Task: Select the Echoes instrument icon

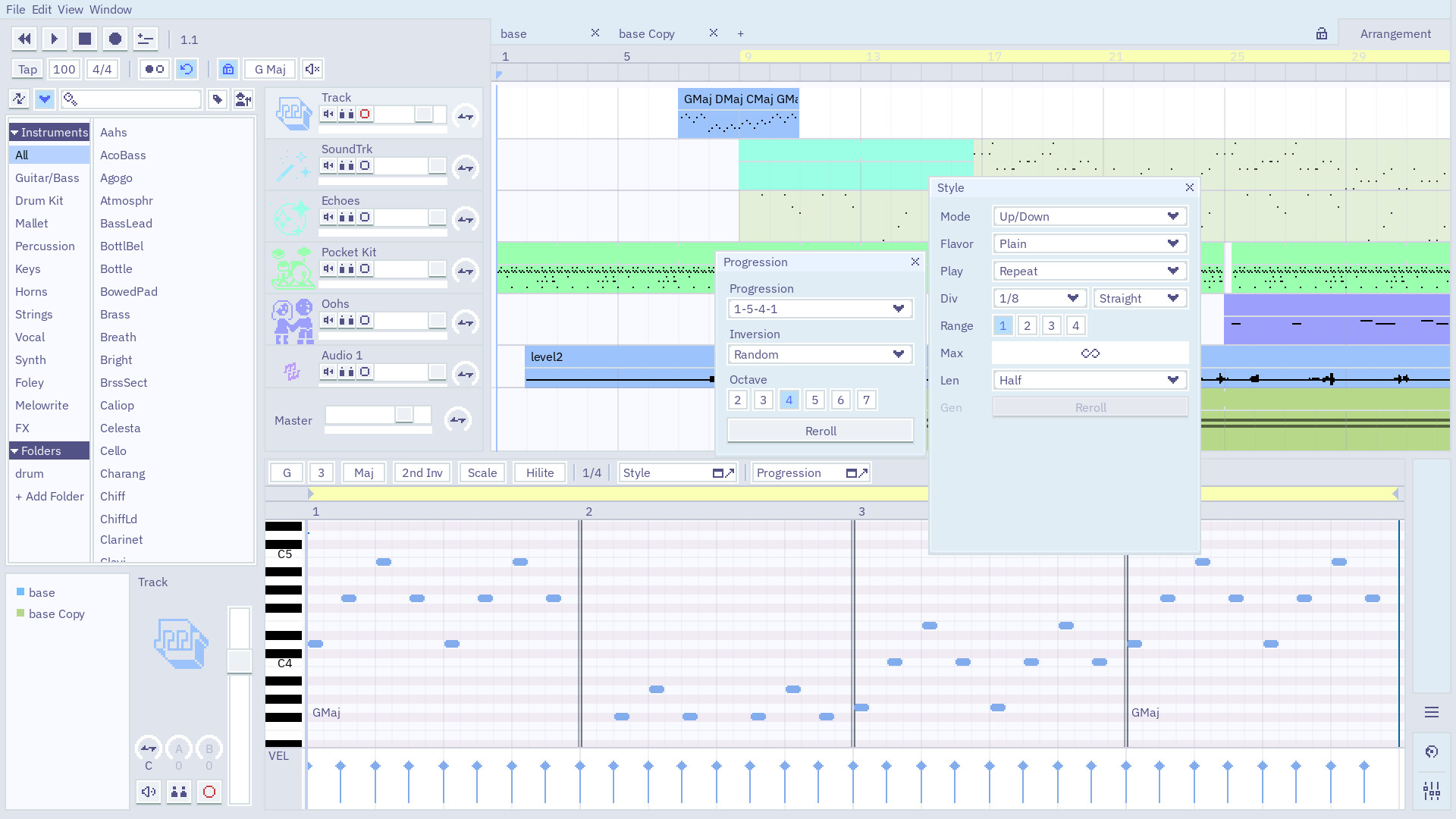Action: [x=293, y=217]
